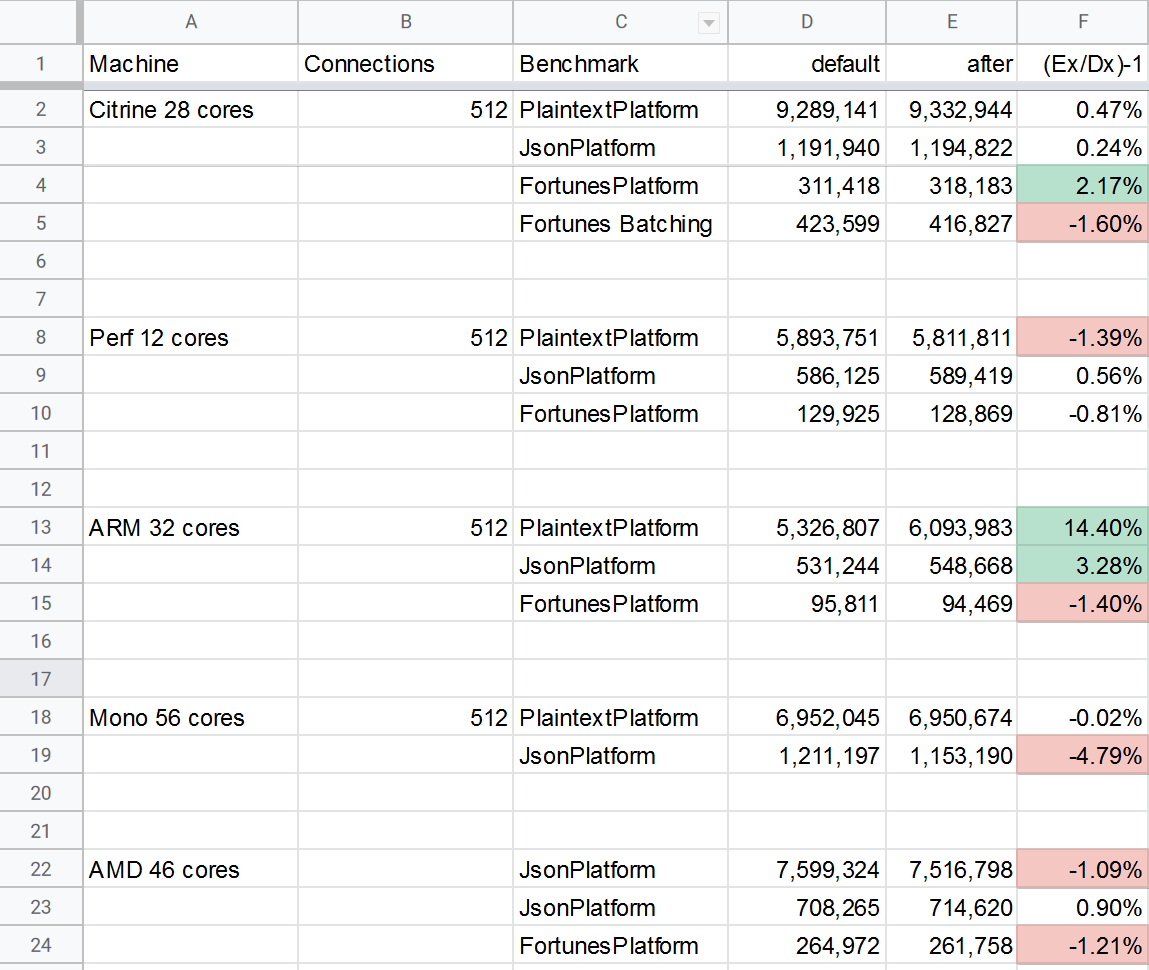Click the 531,244 cell
The height and width of the screenshot is (970, 1149).
[807, 565]
